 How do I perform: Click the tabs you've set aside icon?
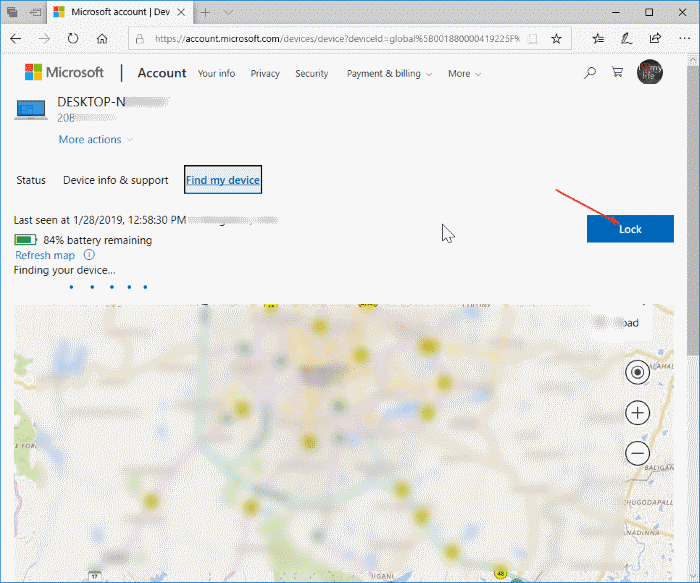click(12, 12)
